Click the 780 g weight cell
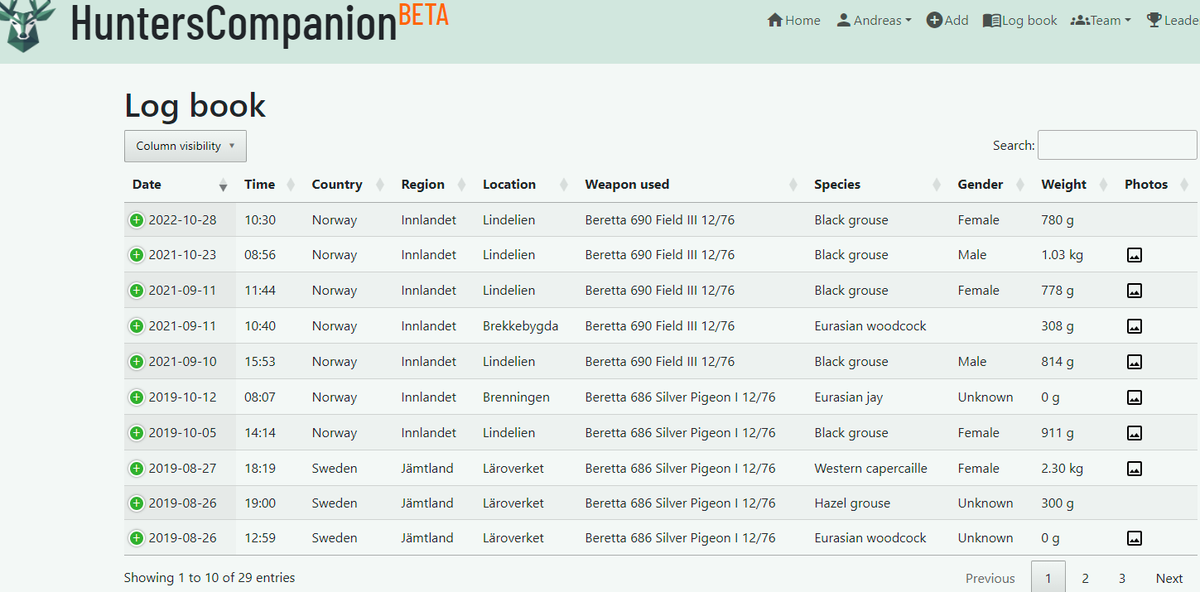The height and width of the screenshot is (592, 1200). [1058, 220]
